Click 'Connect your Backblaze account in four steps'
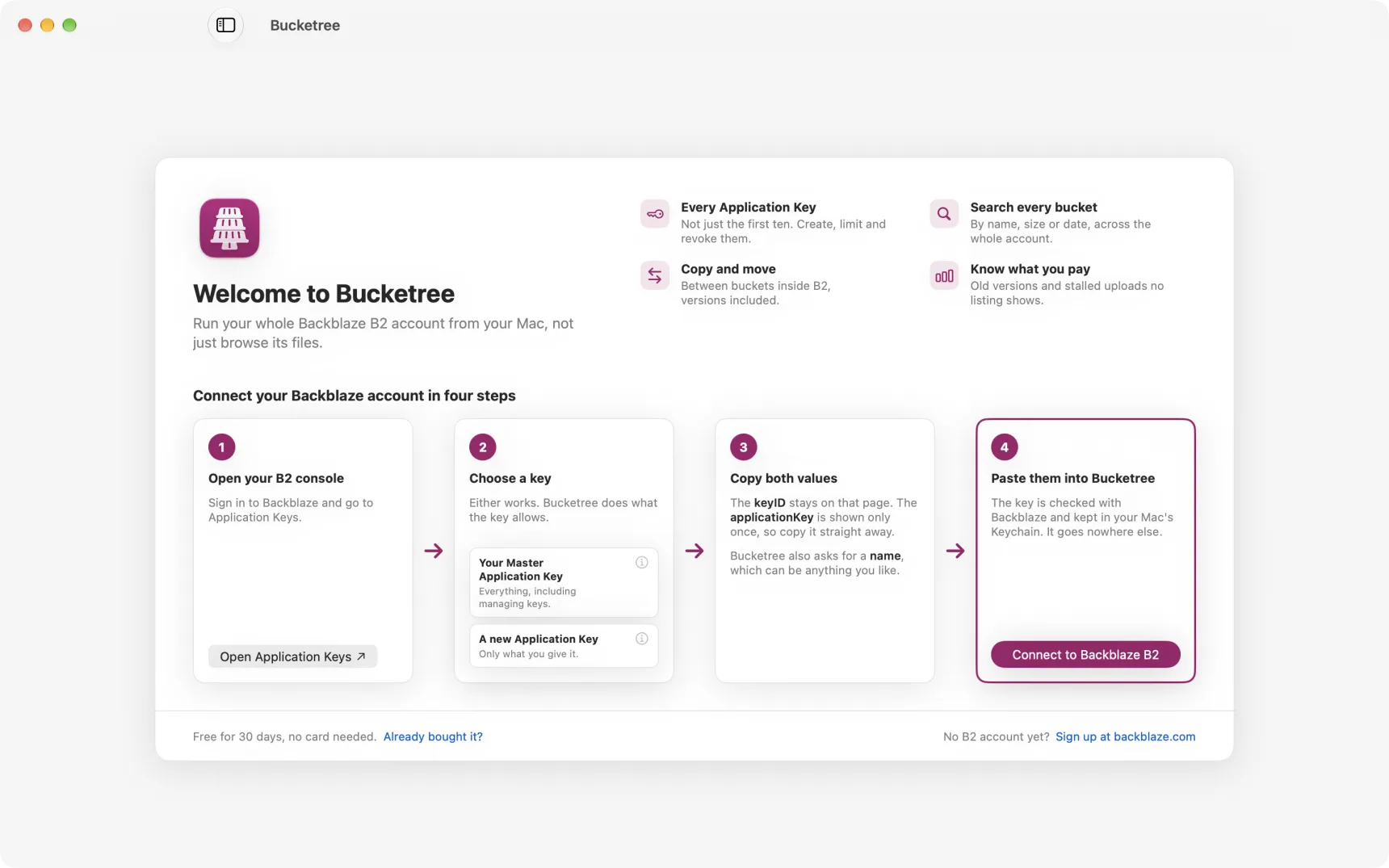Viewport: 1389px width, 868px height. [355, 396]
